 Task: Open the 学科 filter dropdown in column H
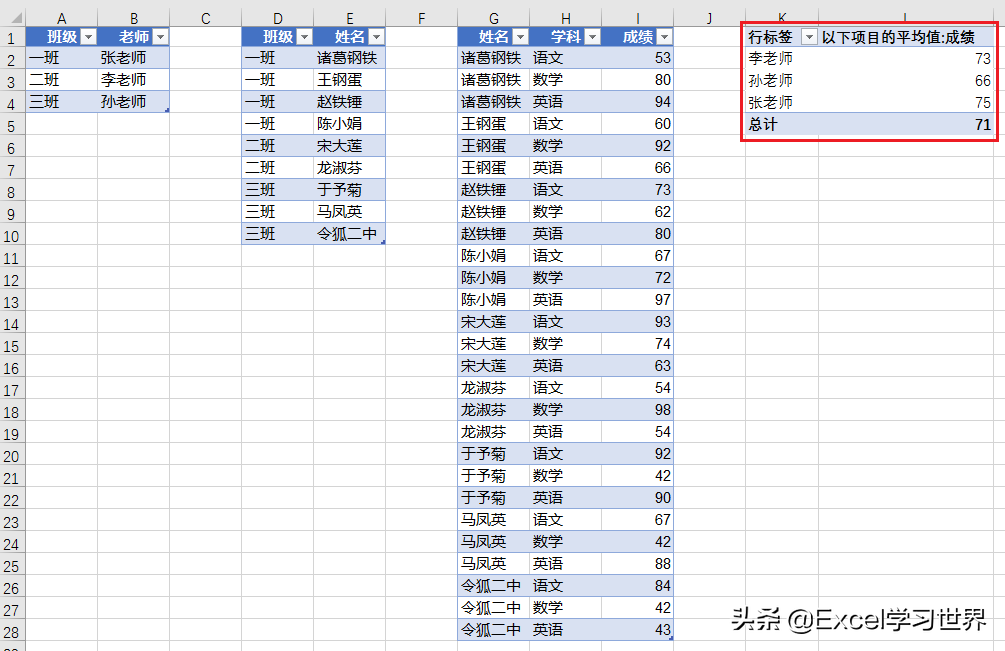[593, 37]
